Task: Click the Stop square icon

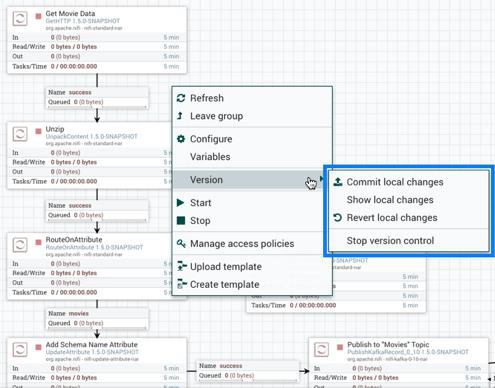Action: (181, 220)
